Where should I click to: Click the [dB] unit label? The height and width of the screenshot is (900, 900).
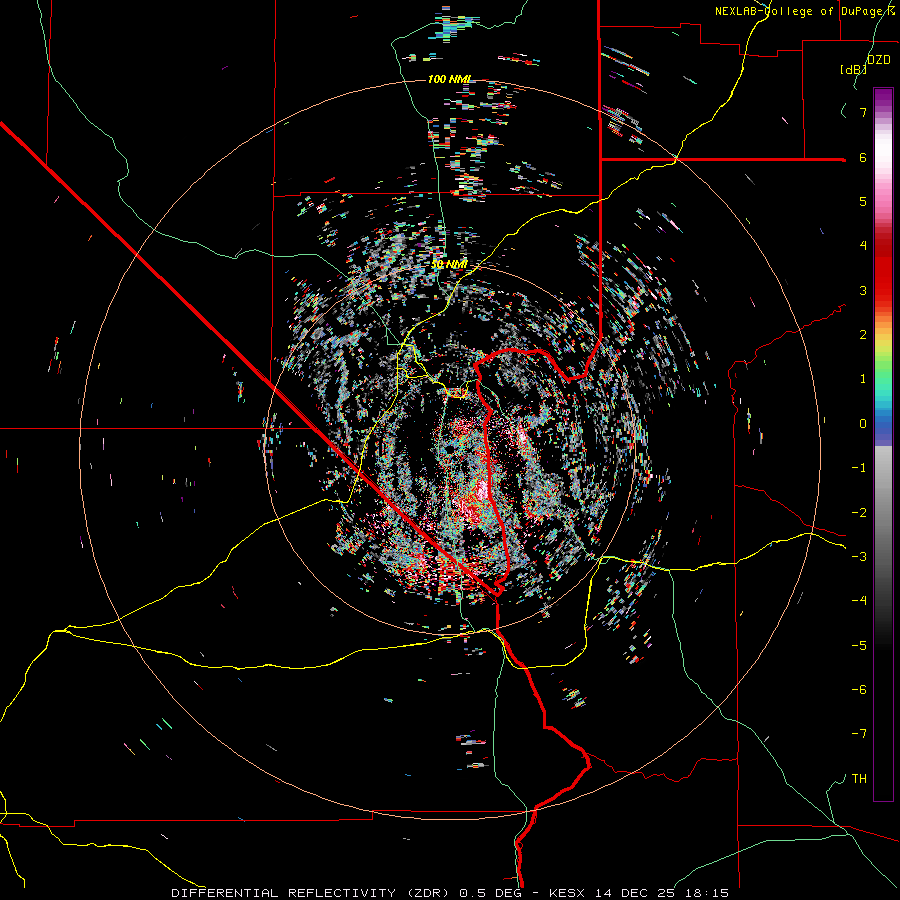[854, 69]
